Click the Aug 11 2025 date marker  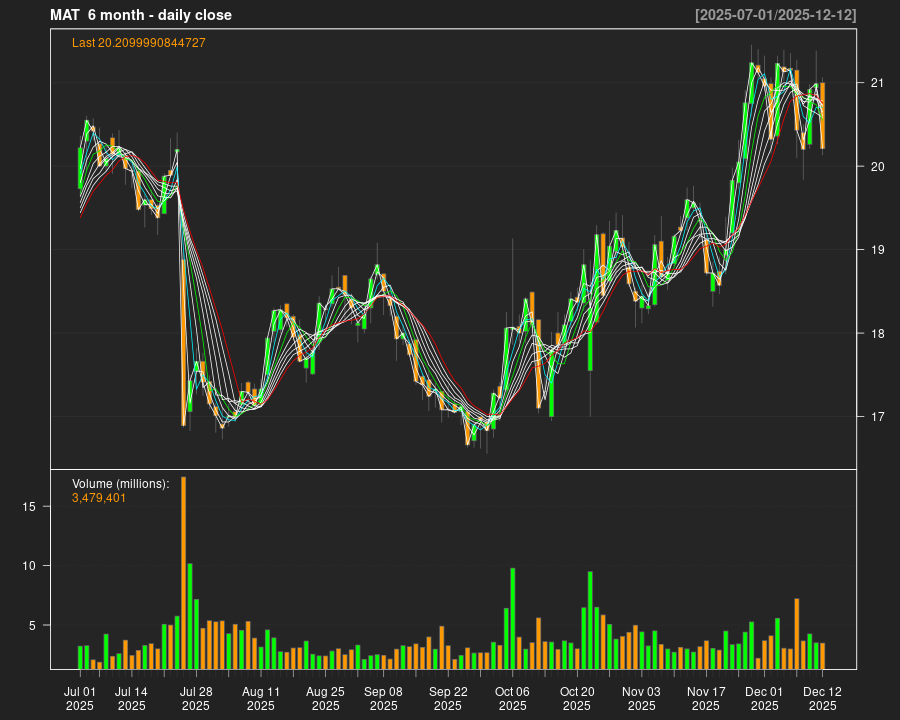(x=260, y=698)
